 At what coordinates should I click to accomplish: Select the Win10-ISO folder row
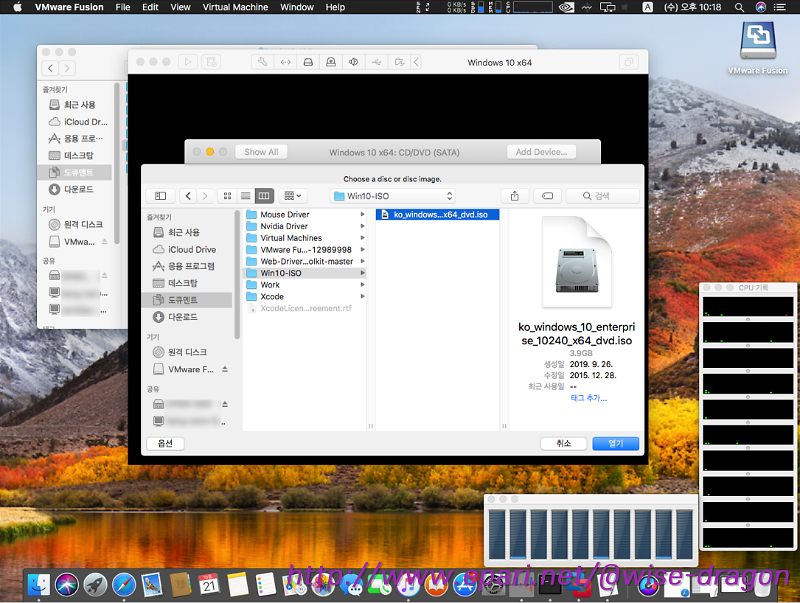[x=305, y=273]
